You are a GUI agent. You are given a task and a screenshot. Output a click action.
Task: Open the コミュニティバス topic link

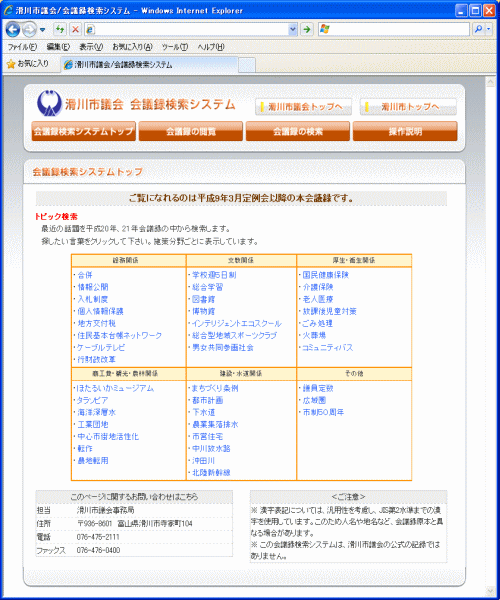tap(328, 347)
